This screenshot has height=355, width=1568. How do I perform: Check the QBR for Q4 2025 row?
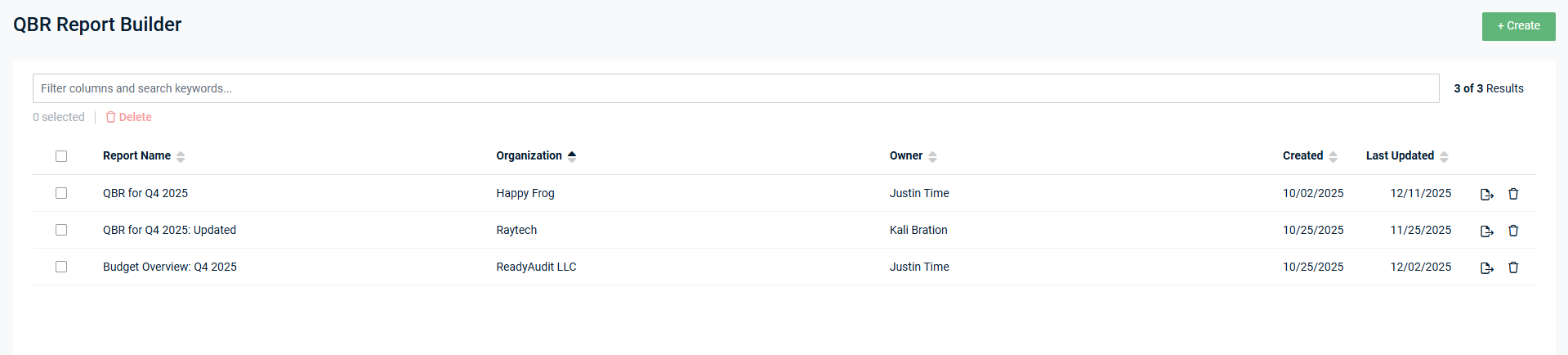[x=61, y=193]
